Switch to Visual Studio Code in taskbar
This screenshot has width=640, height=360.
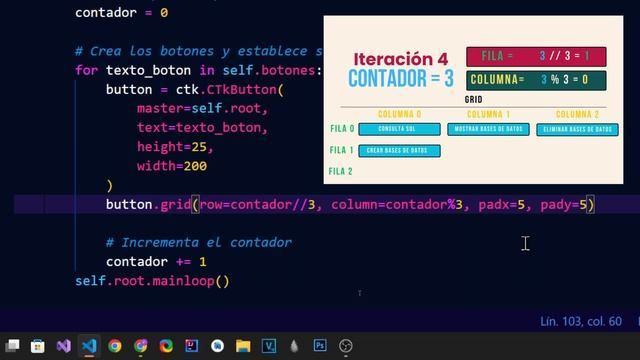[x=89, y=346]
